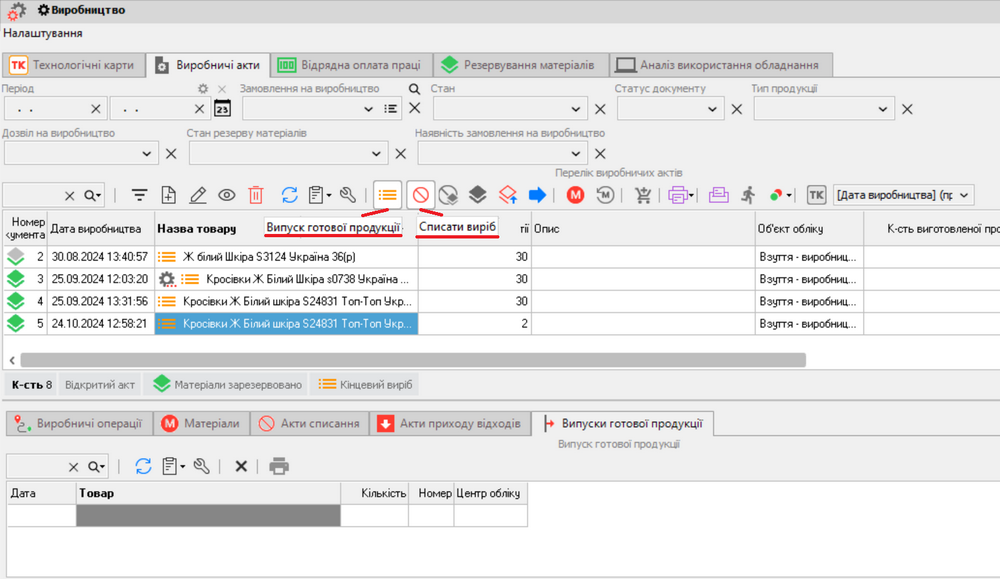Clear the 'Статус документу' filter with X
This screenshot has width=1000, height=579.
(736, 110)
